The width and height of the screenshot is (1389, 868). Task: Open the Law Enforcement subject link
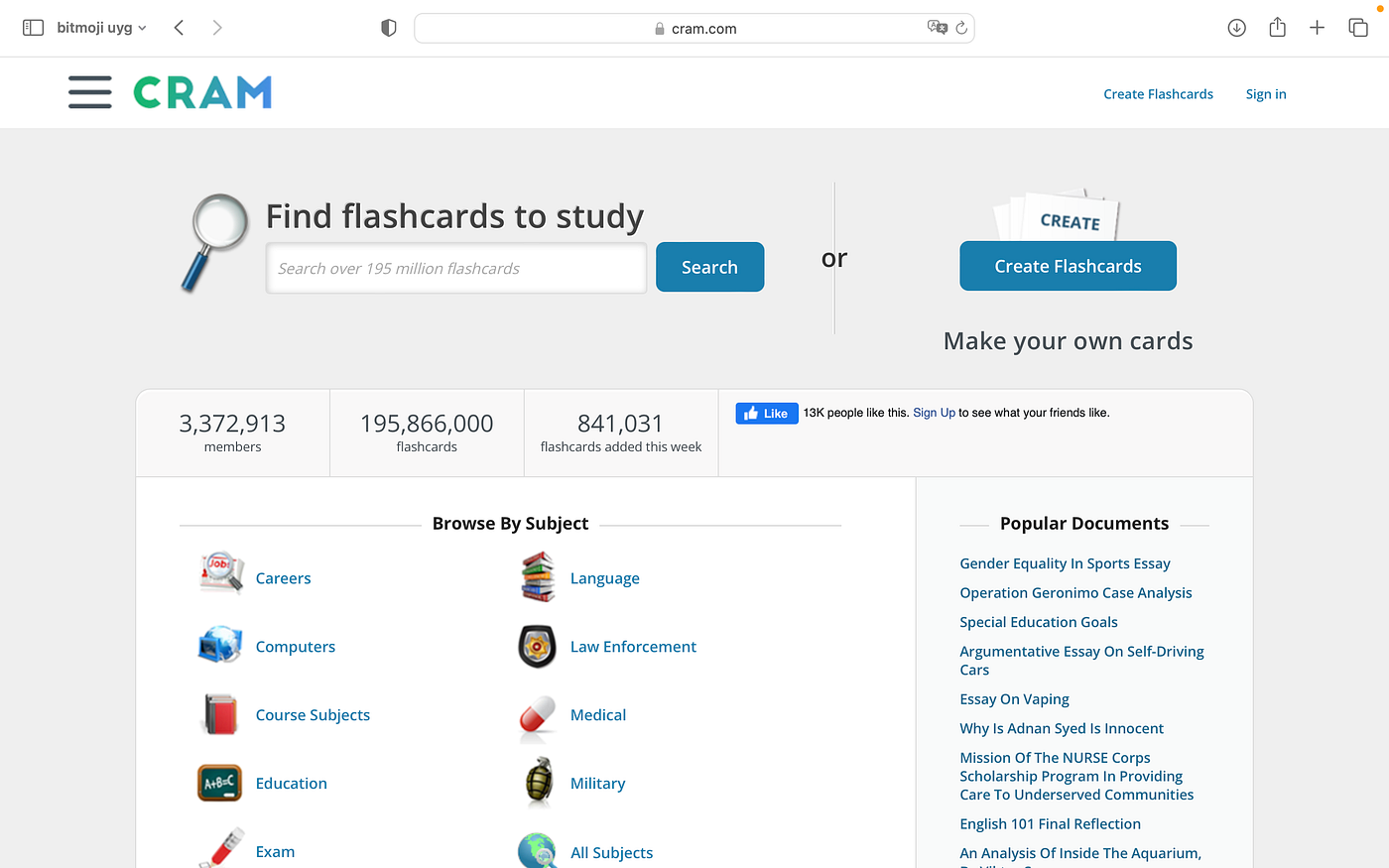(x=633, y=647)
